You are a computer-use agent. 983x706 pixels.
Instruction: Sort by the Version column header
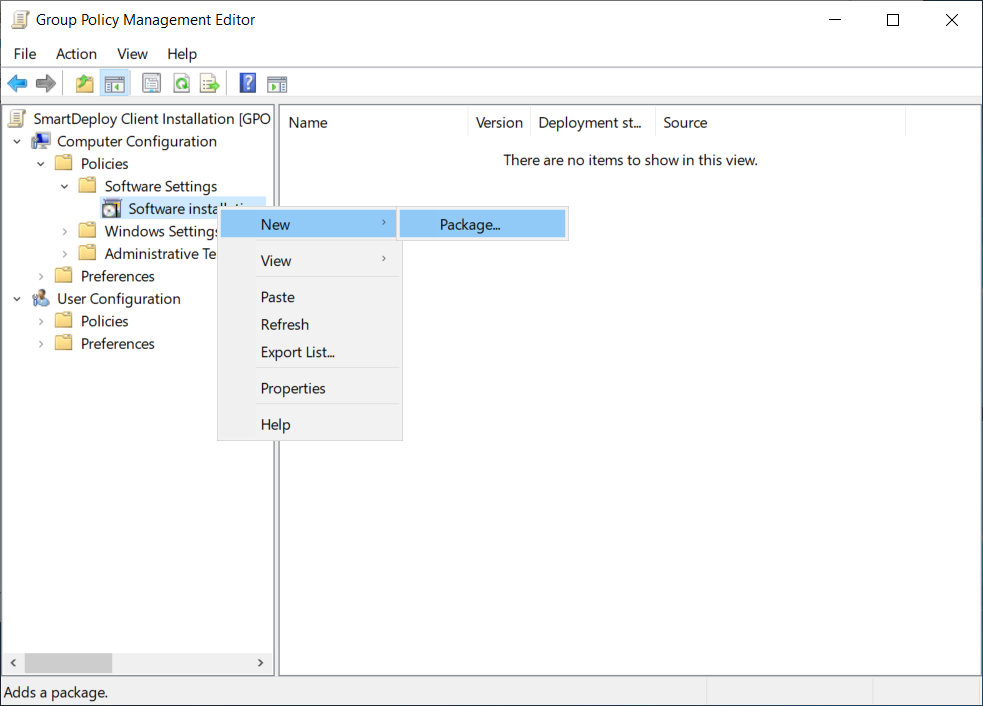[x=500, y=123]
